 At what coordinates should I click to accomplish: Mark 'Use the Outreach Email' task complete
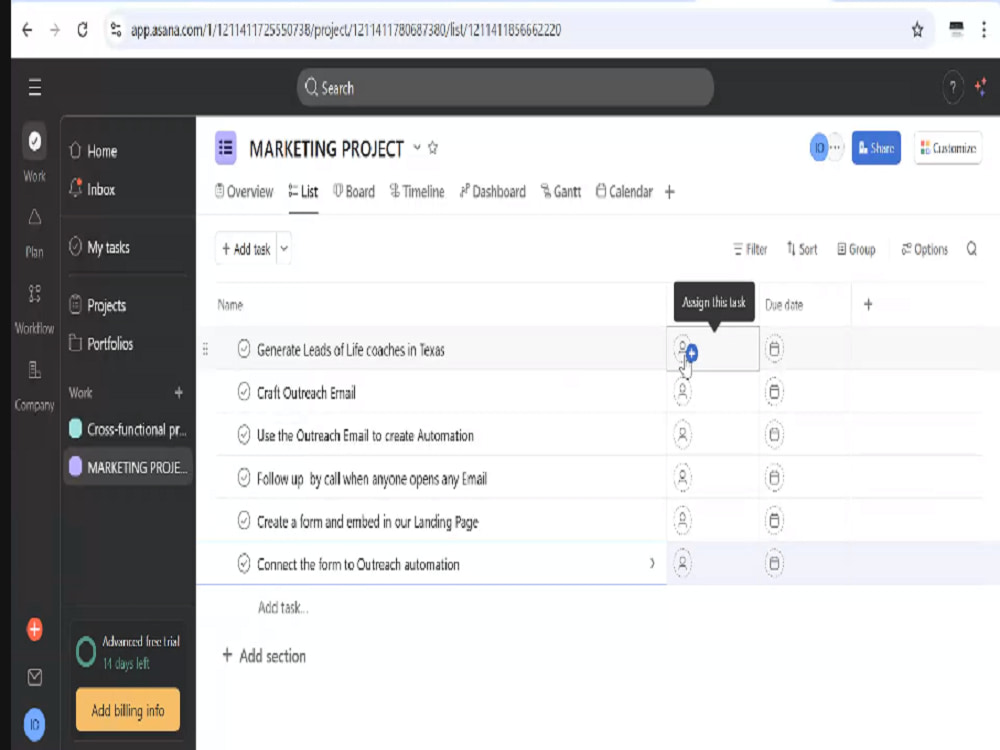tap(244, 435)
